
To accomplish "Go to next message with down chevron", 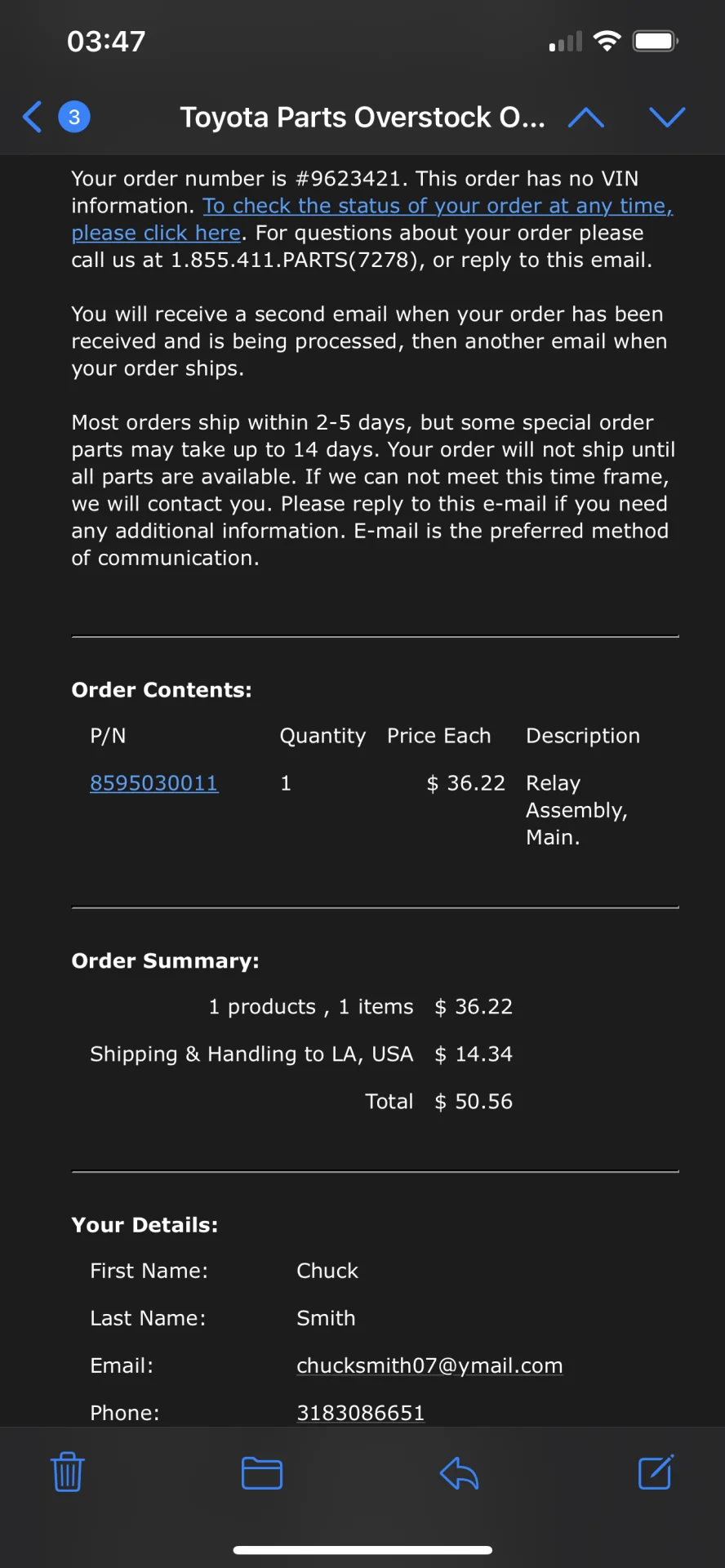I will tap(667, 118).
